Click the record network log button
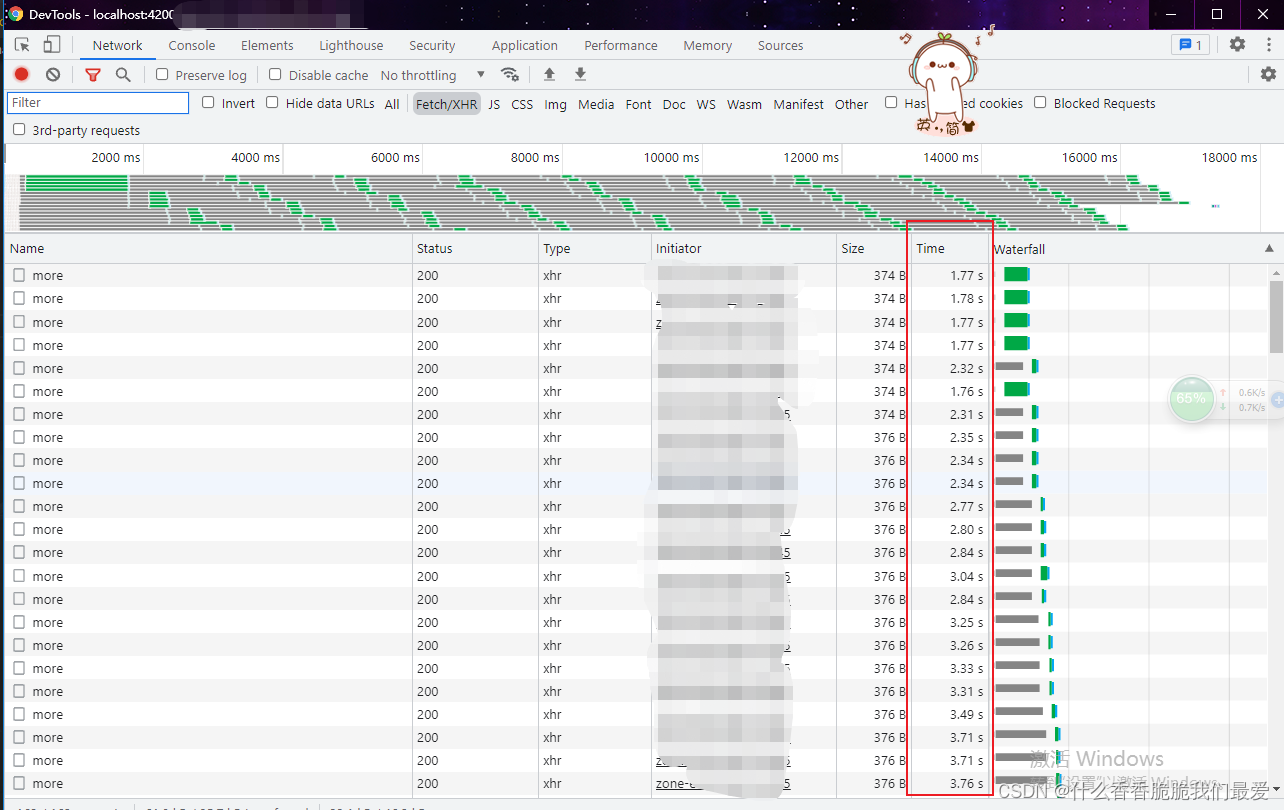 pyautogui.click(x=22, y=75)
